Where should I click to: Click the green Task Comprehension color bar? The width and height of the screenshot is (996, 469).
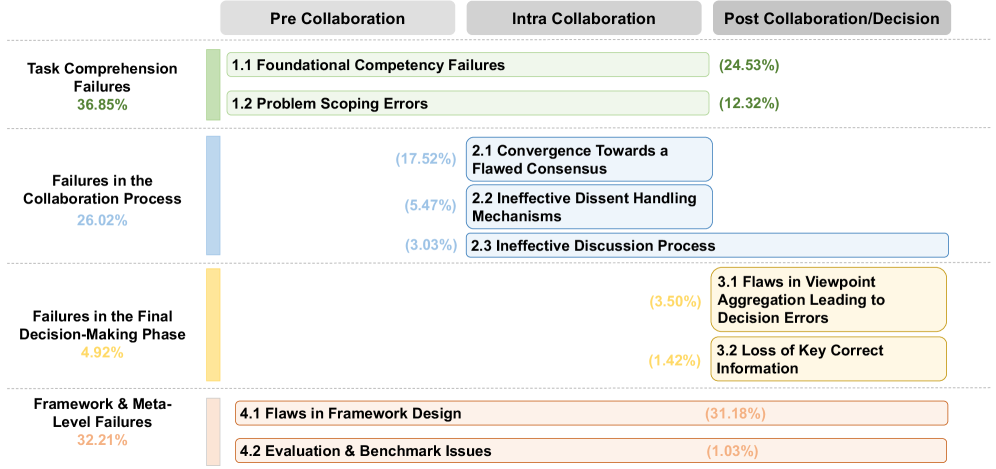click(212, 84)
